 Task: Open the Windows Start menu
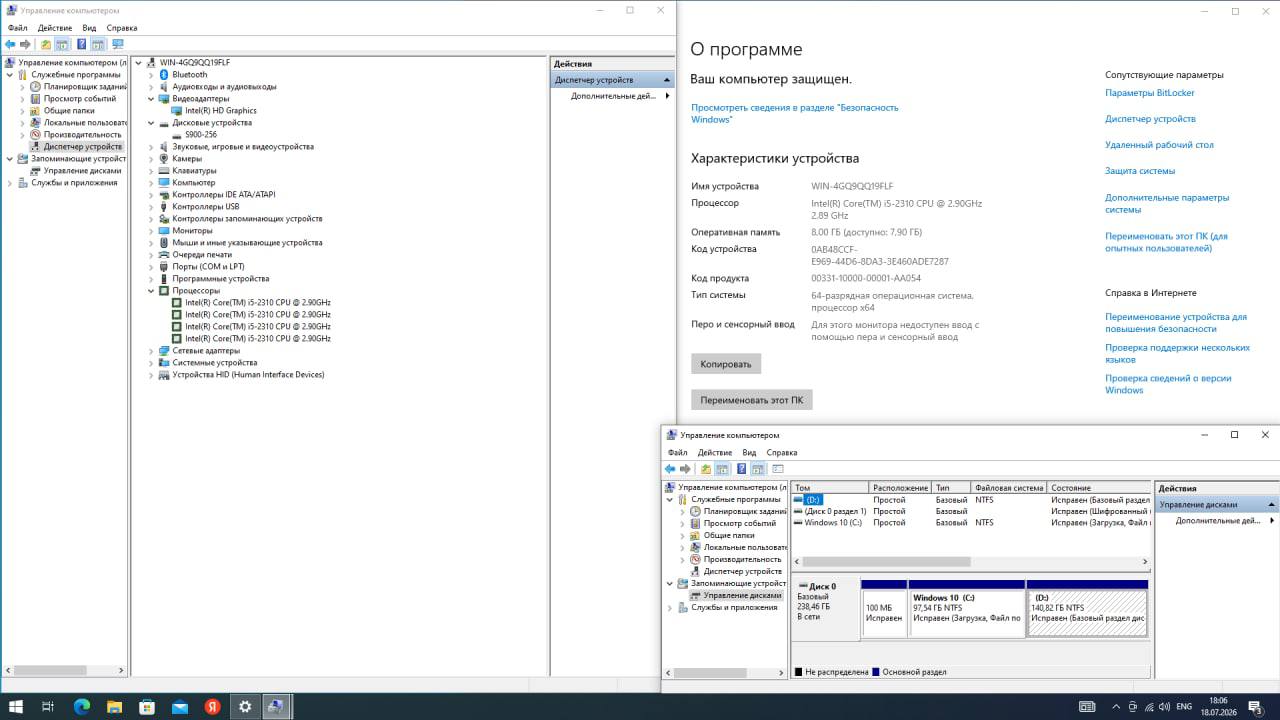tap(16, 706)
